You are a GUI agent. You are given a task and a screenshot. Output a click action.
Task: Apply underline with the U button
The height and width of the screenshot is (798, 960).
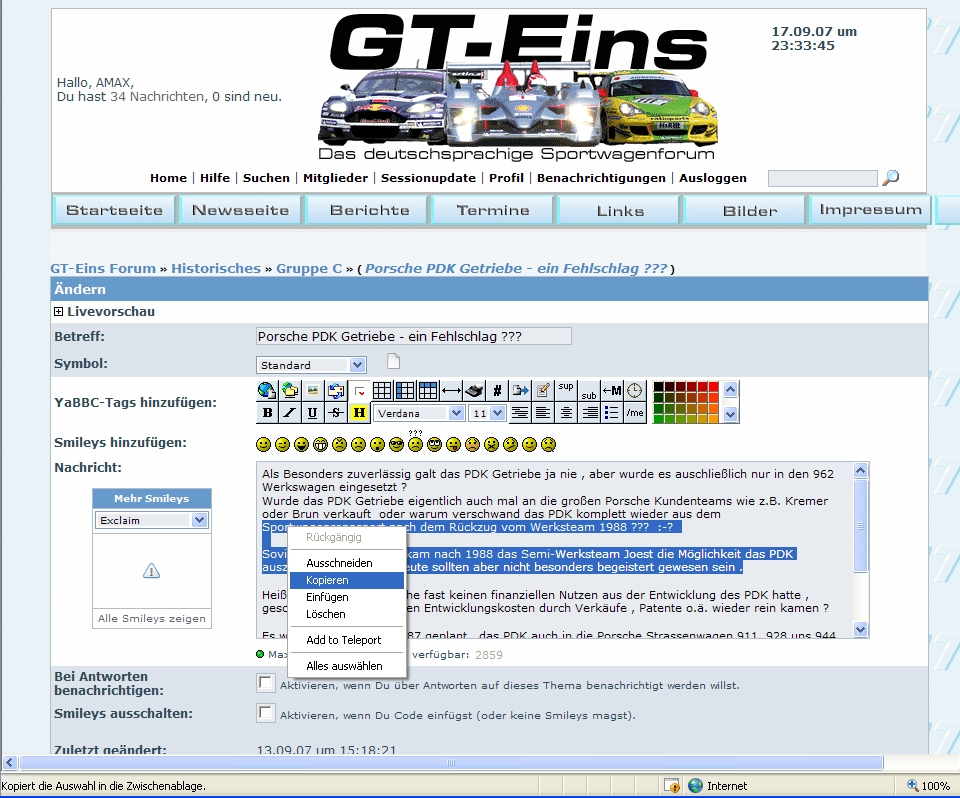(x=312, y=413)
